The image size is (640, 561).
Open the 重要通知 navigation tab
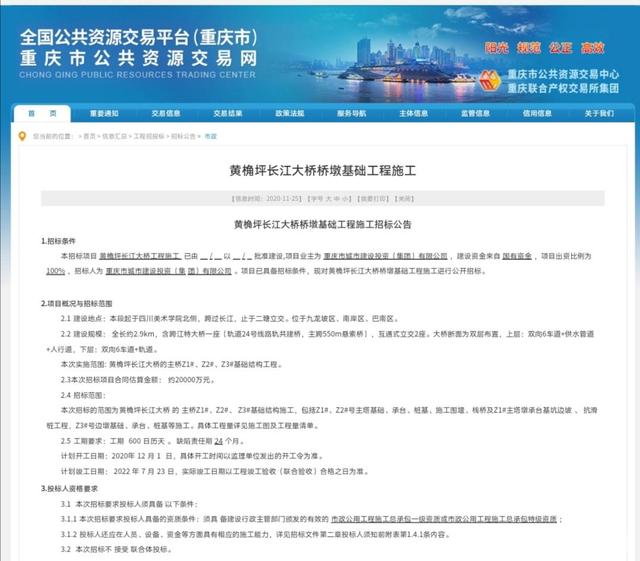[104, 114]
